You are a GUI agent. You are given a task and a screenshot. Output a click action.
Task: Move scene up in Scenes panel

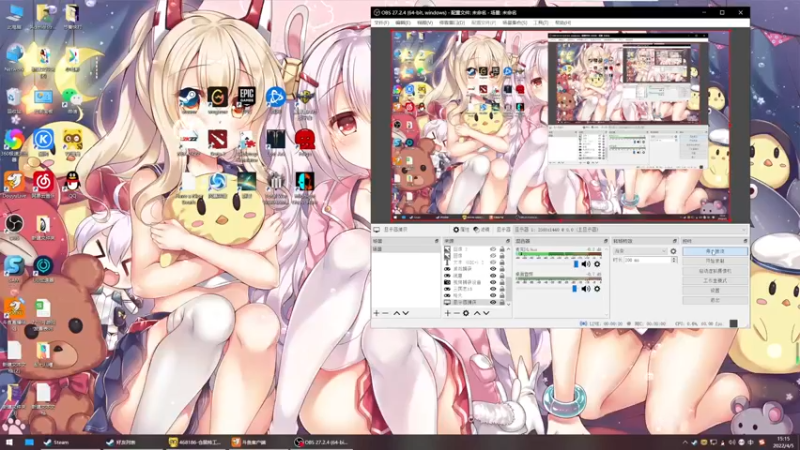tap(396, 313)
